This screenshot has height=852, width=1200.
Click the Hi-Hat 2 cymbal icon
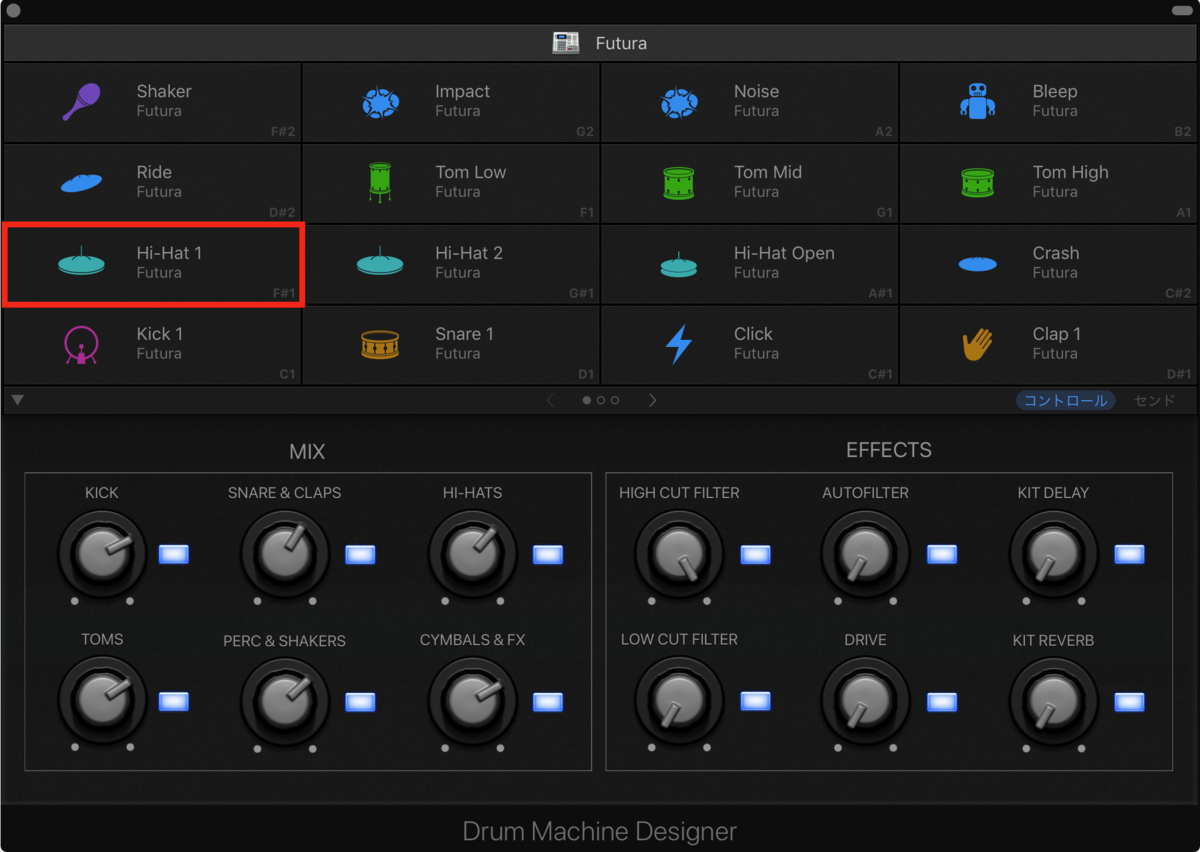380,262
